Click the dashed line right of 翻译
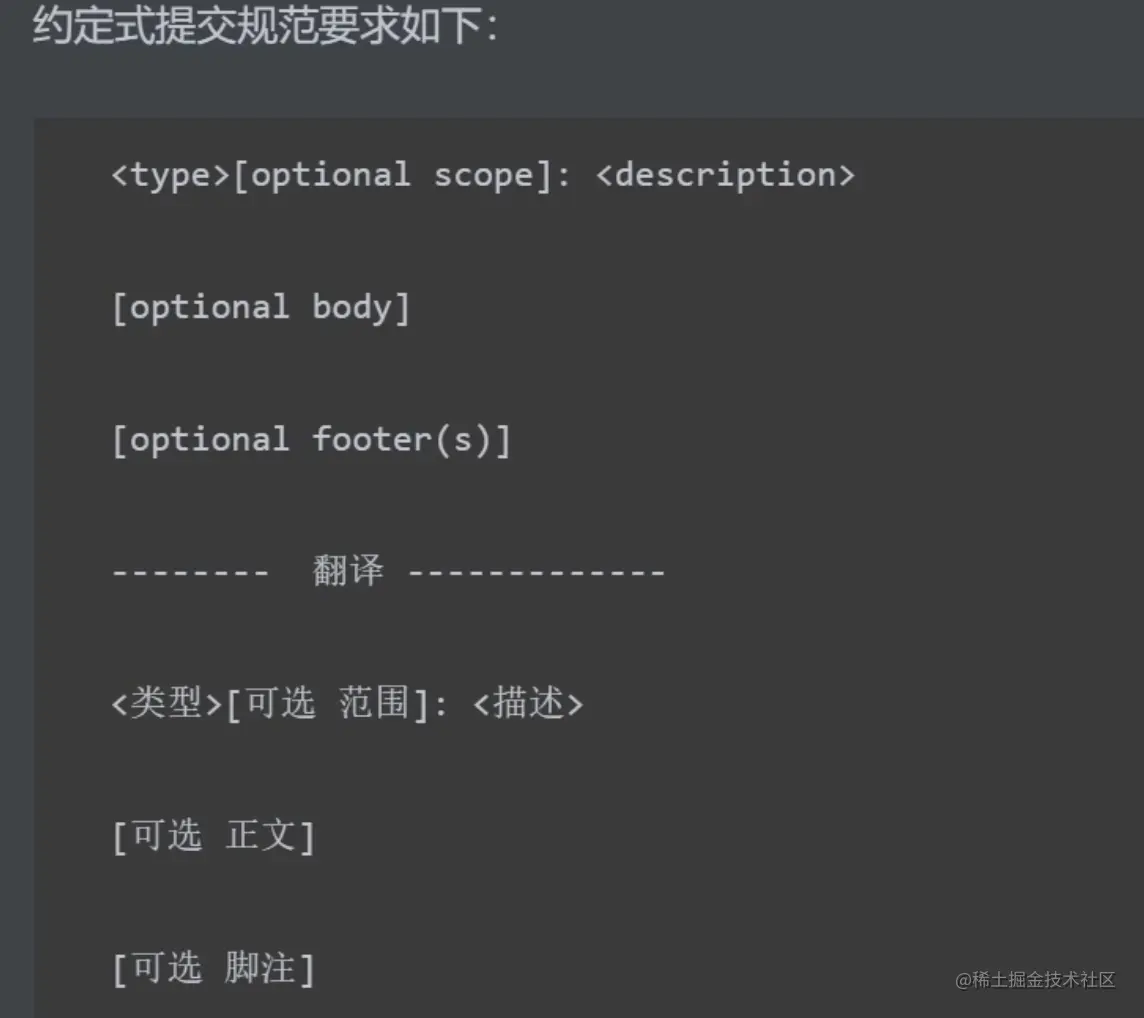This screenshot has width=1144, height=1018. (537, 572)
